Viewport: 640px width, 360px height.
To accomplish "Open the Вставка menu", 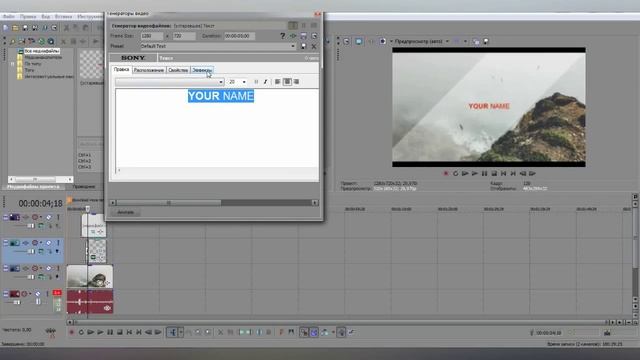I will pyautogui.click(x=63, y=17).
